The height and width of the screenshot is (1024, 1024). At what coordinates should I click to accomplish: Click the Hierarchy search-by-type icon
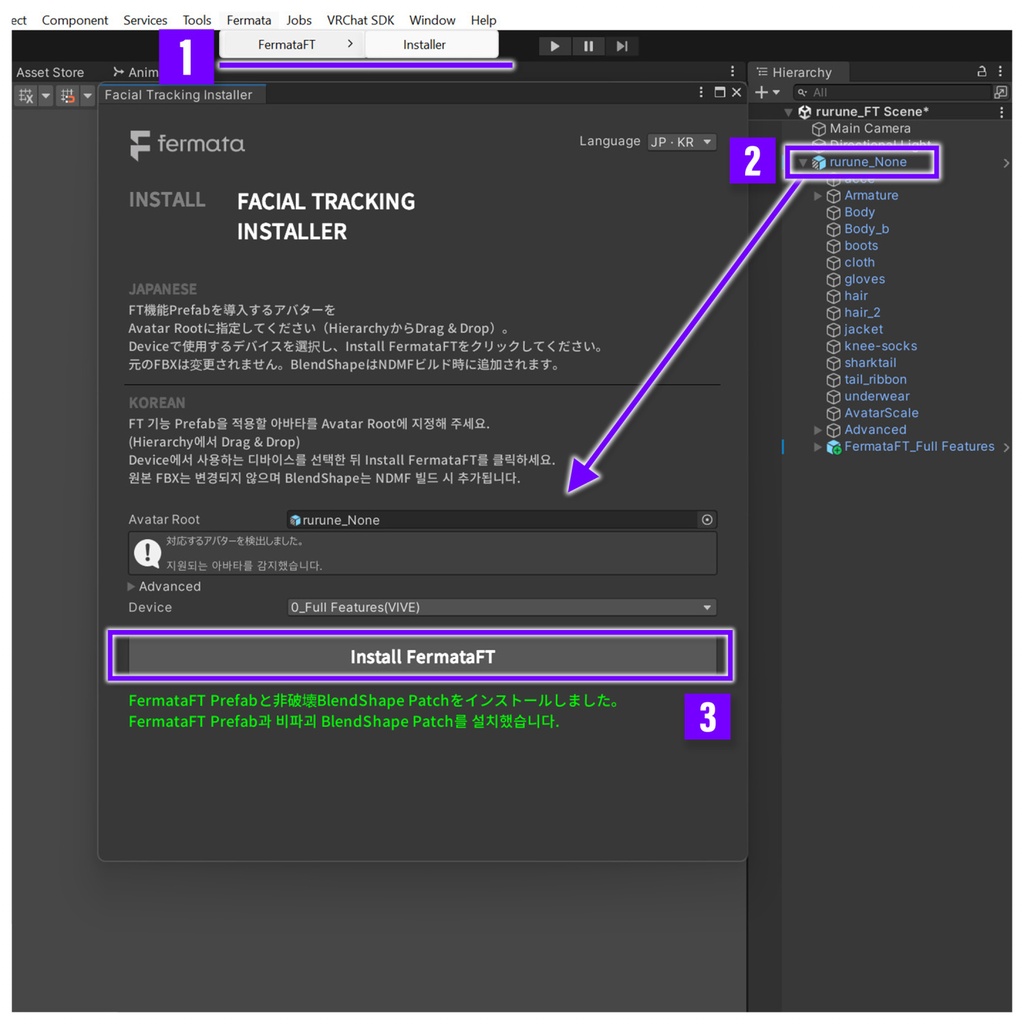[1000, 93]
